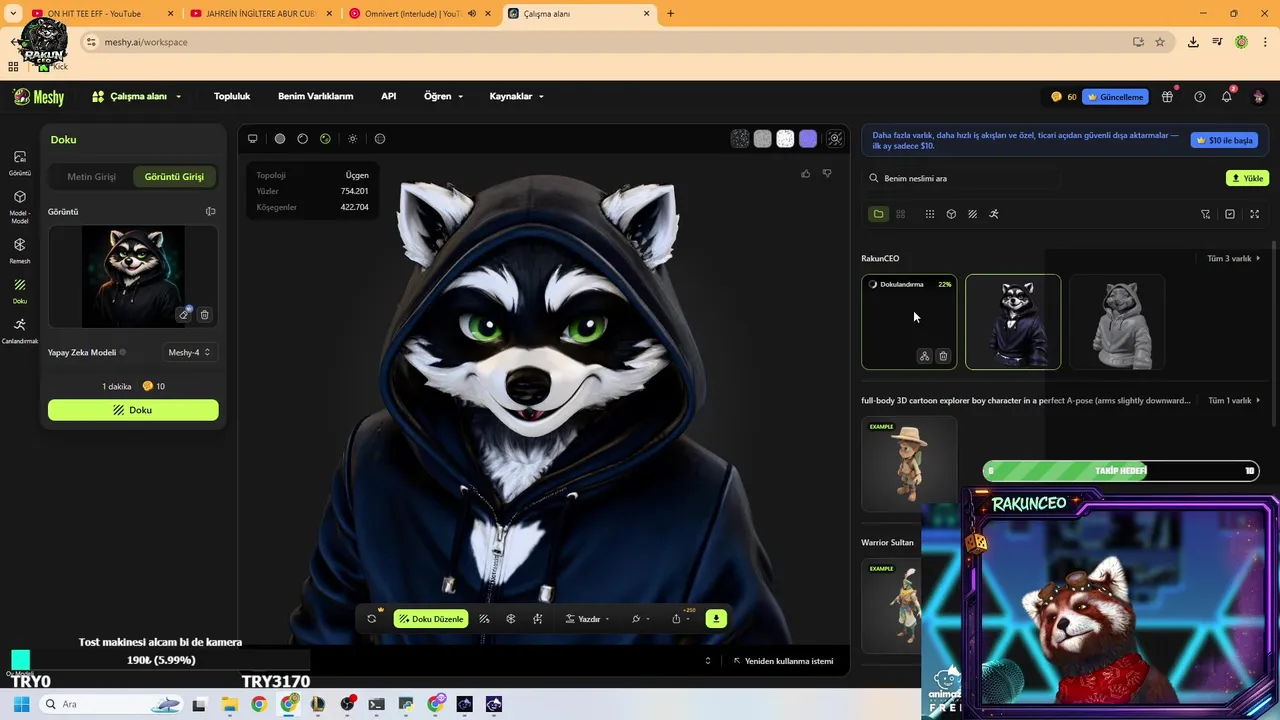Select the white texture swatch
Screen dimensions: 1280x720
click(786, 139)
